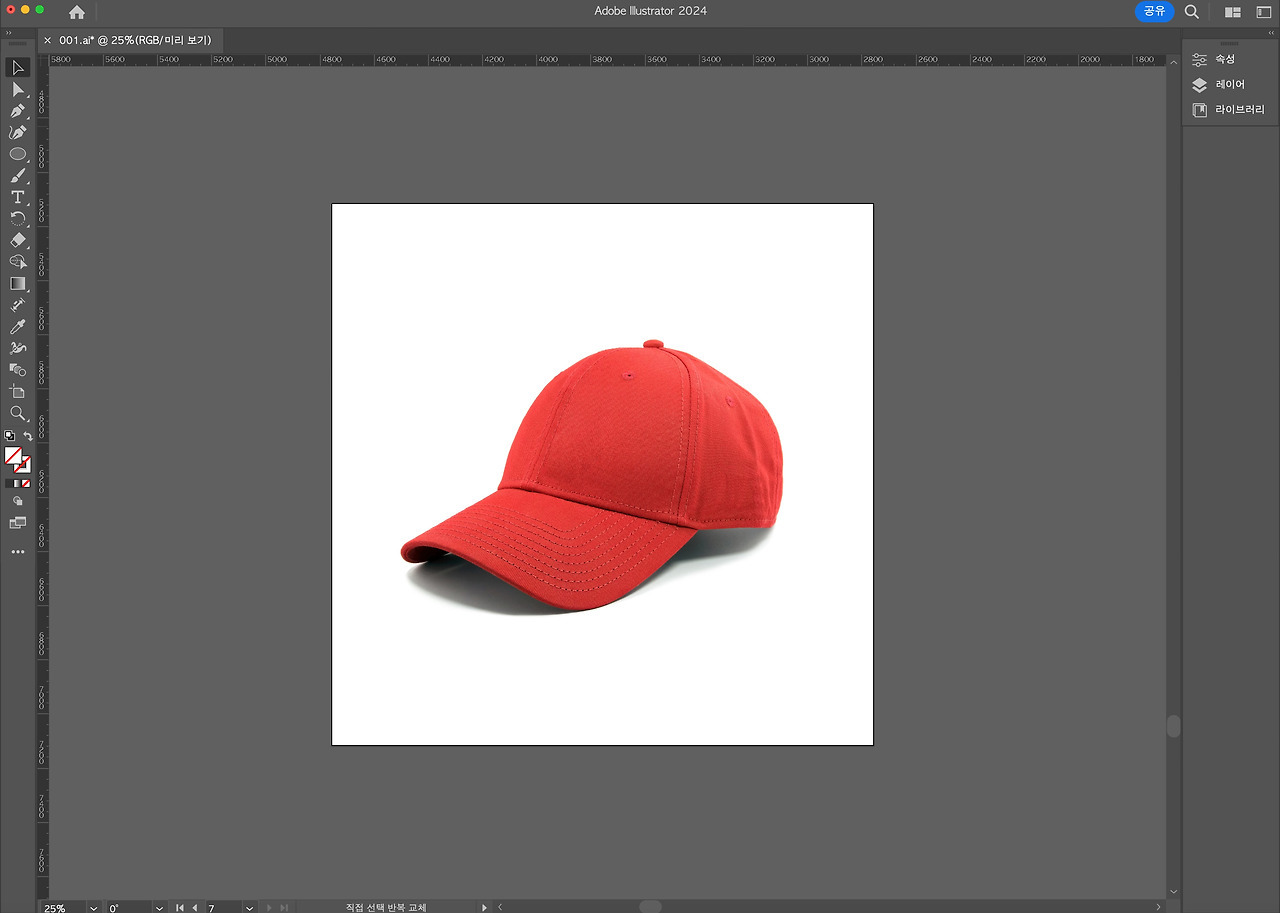This screenshot has height=913, width=1280.
Task: Select the Measure tool below the Gradient tool
Action: (x=18, y=305)
